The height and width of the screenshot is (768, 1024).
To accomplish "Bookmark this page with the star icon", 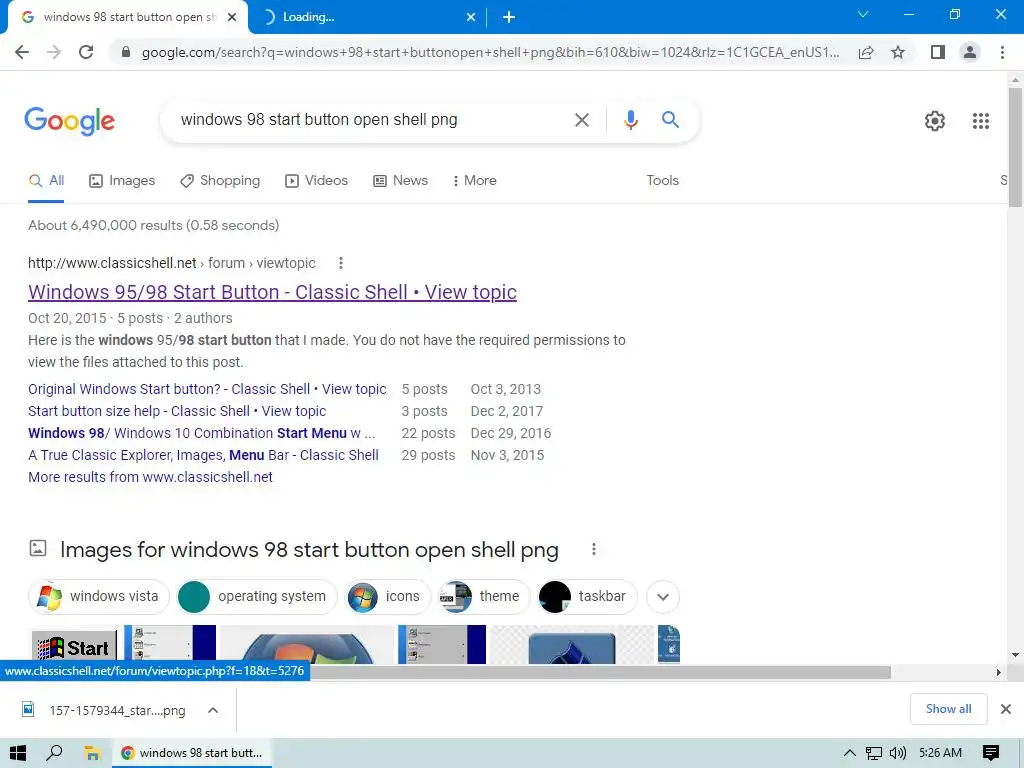I will (x=898, y=52).
